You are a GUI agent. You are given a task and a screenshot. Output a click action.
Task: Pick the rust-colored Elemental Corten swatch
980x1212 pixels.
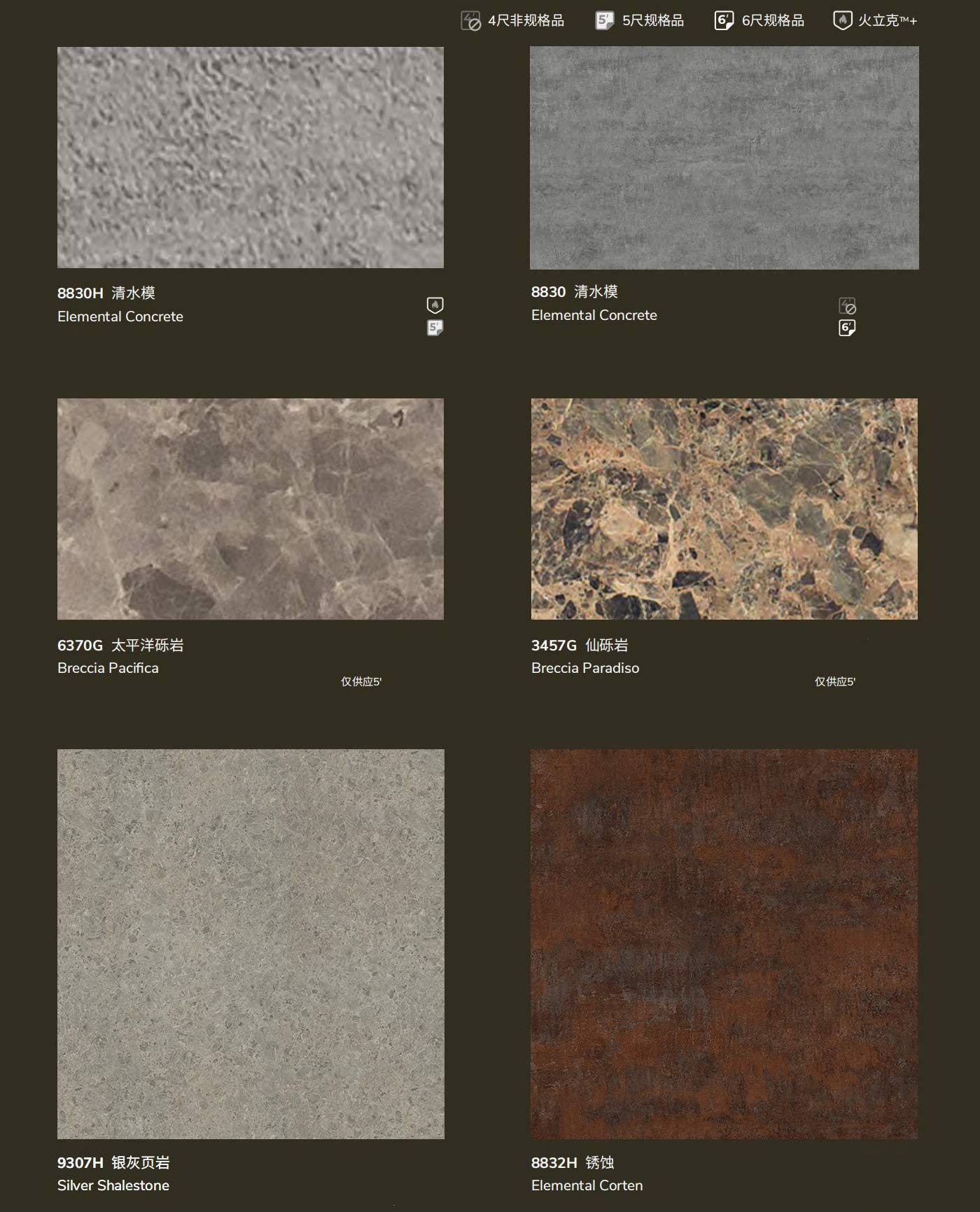click(724, 944)
